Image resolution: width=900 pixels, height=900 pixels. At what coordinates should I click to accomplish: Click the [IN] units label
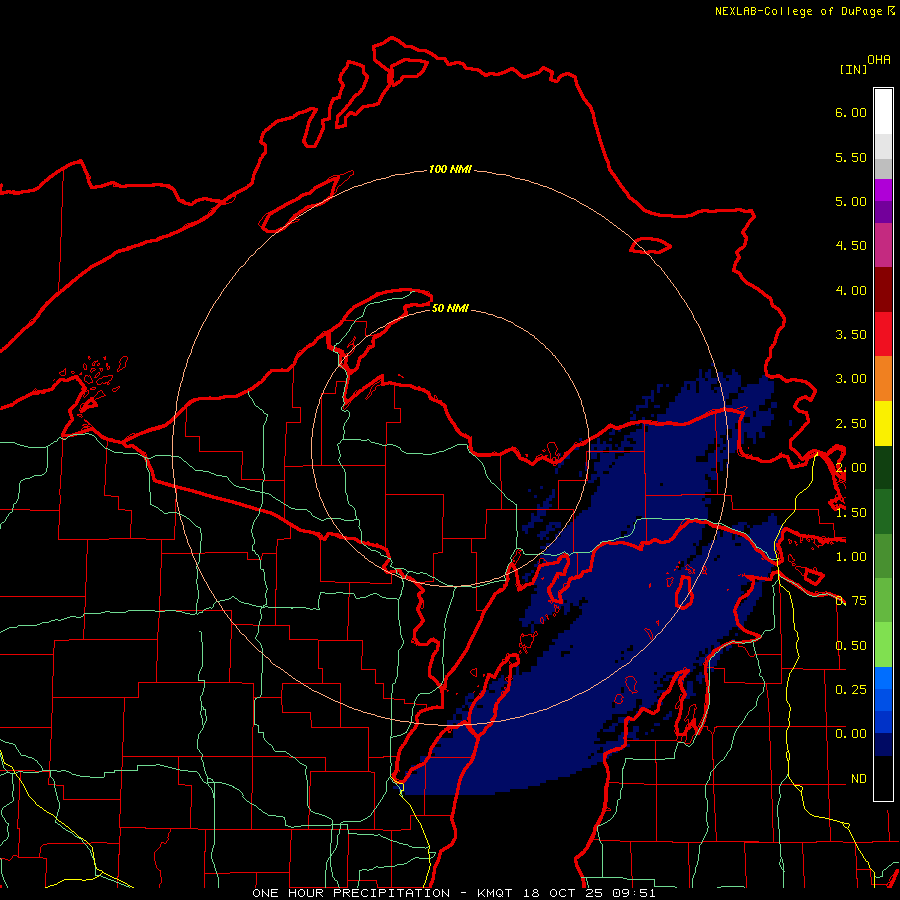pos(853,69)
